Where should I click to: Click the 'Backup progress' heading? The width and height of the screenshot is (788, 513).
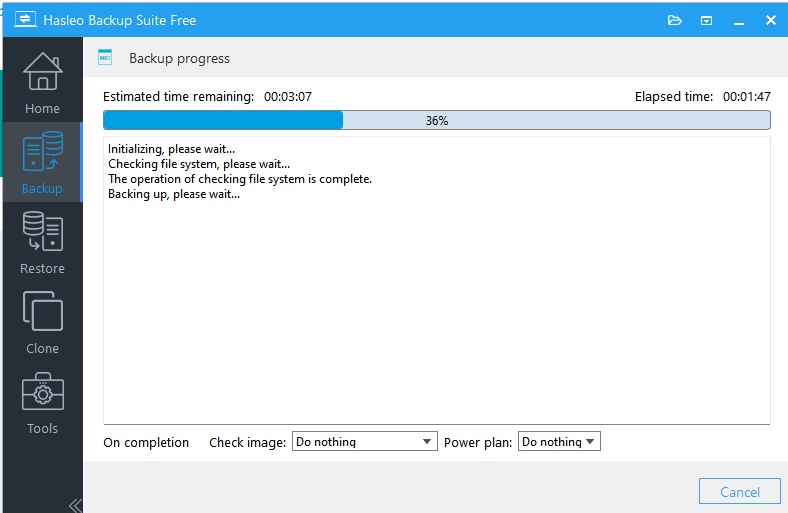tap(179, 58)
